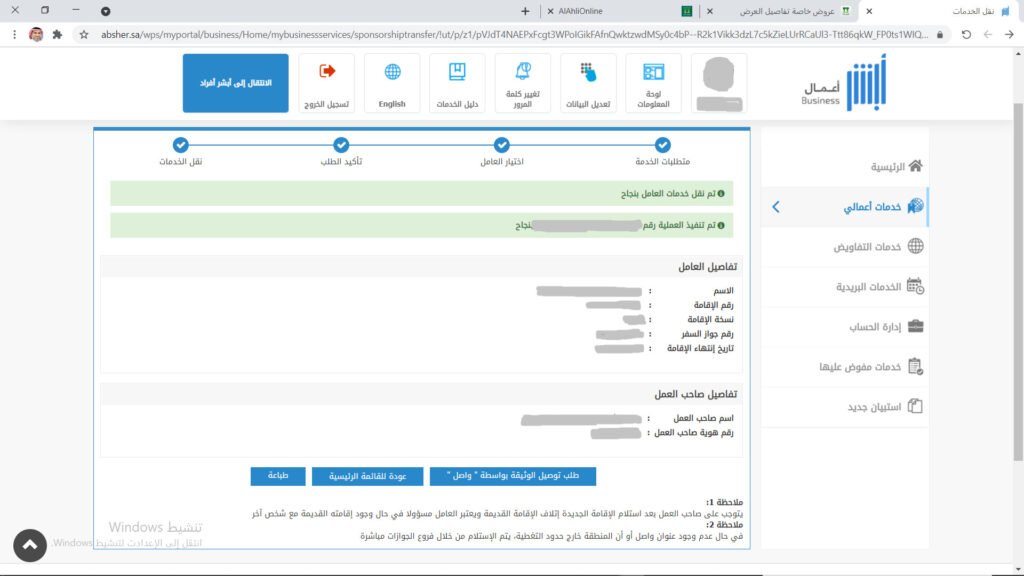Click the طباعة print button
The image size is (1024, 576).
277,476
